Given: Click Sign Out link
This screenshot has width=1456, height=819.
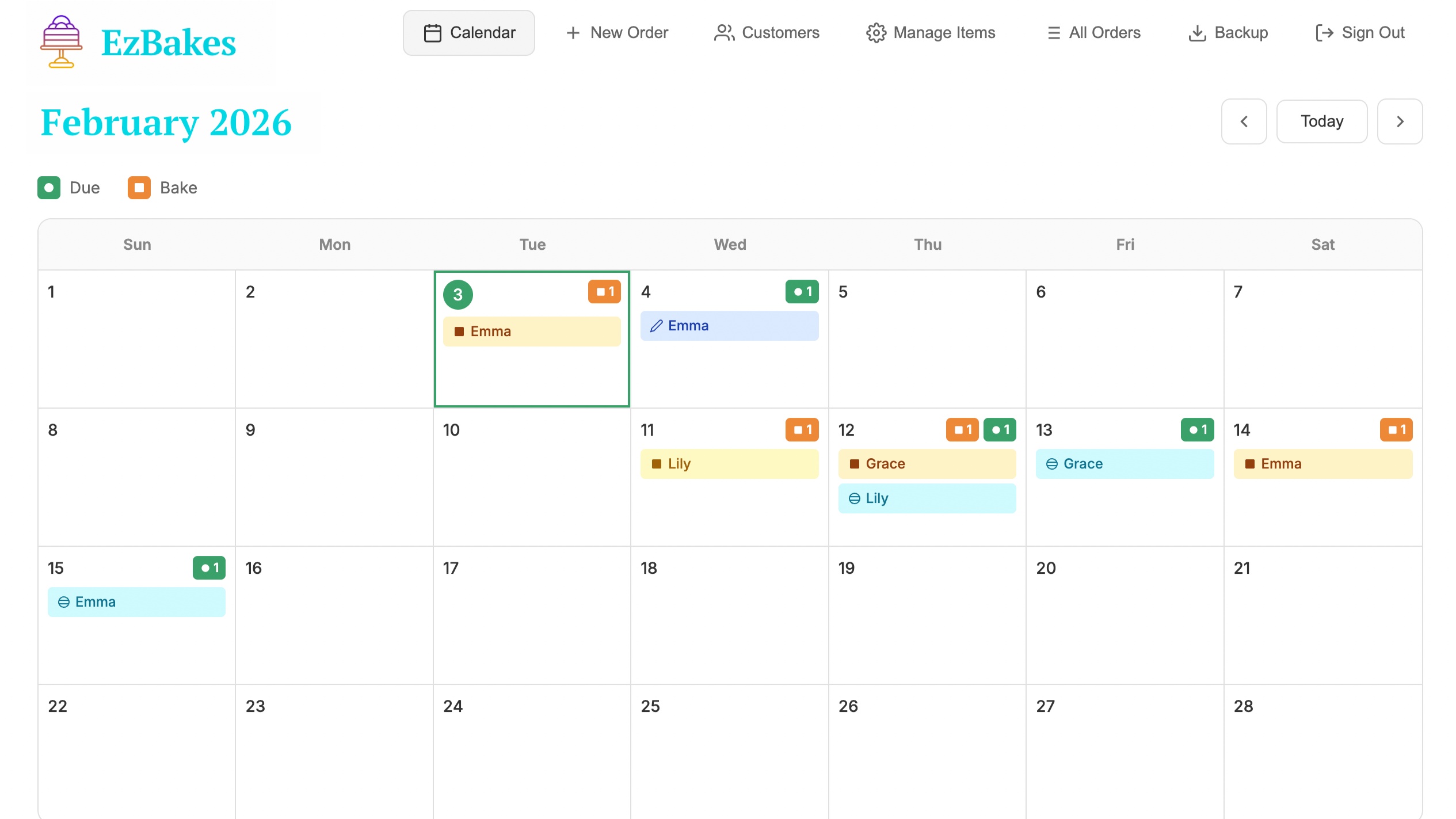Looking at the screenshot, I should pos(1360,33).
